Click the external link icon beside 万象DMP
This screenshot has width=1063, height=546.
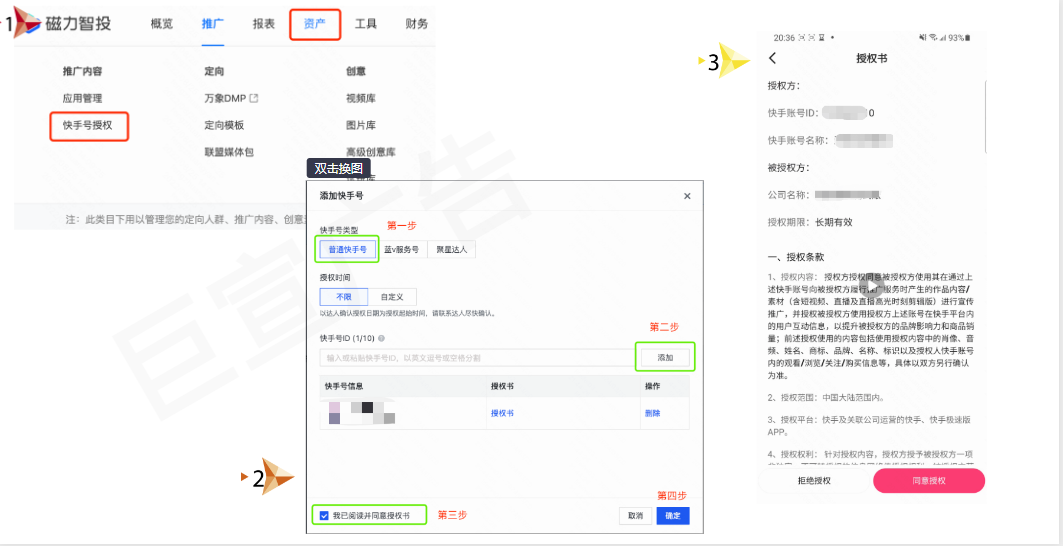coord(254,98)
